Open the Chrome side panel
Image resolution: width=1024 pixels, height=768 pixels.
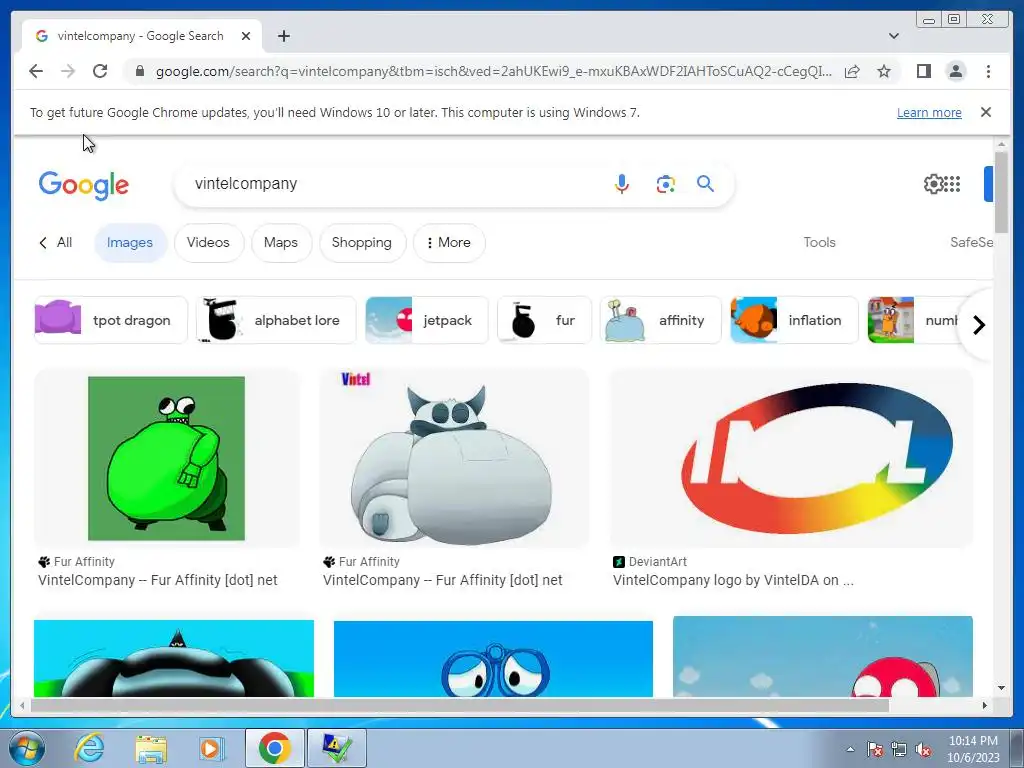pyautogui.click(x=923, y=71)
